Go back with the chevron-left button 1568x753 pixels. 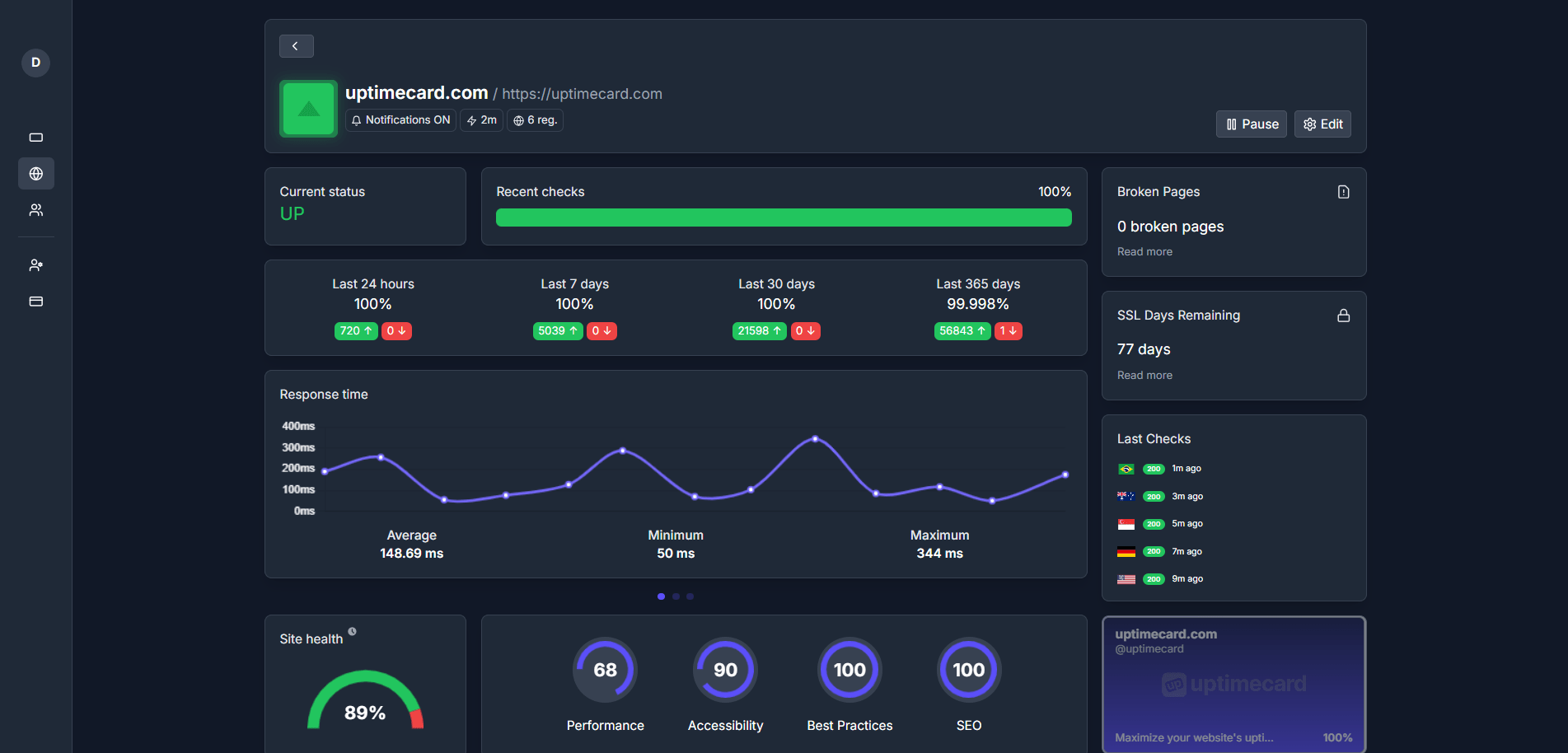[297, 46]
